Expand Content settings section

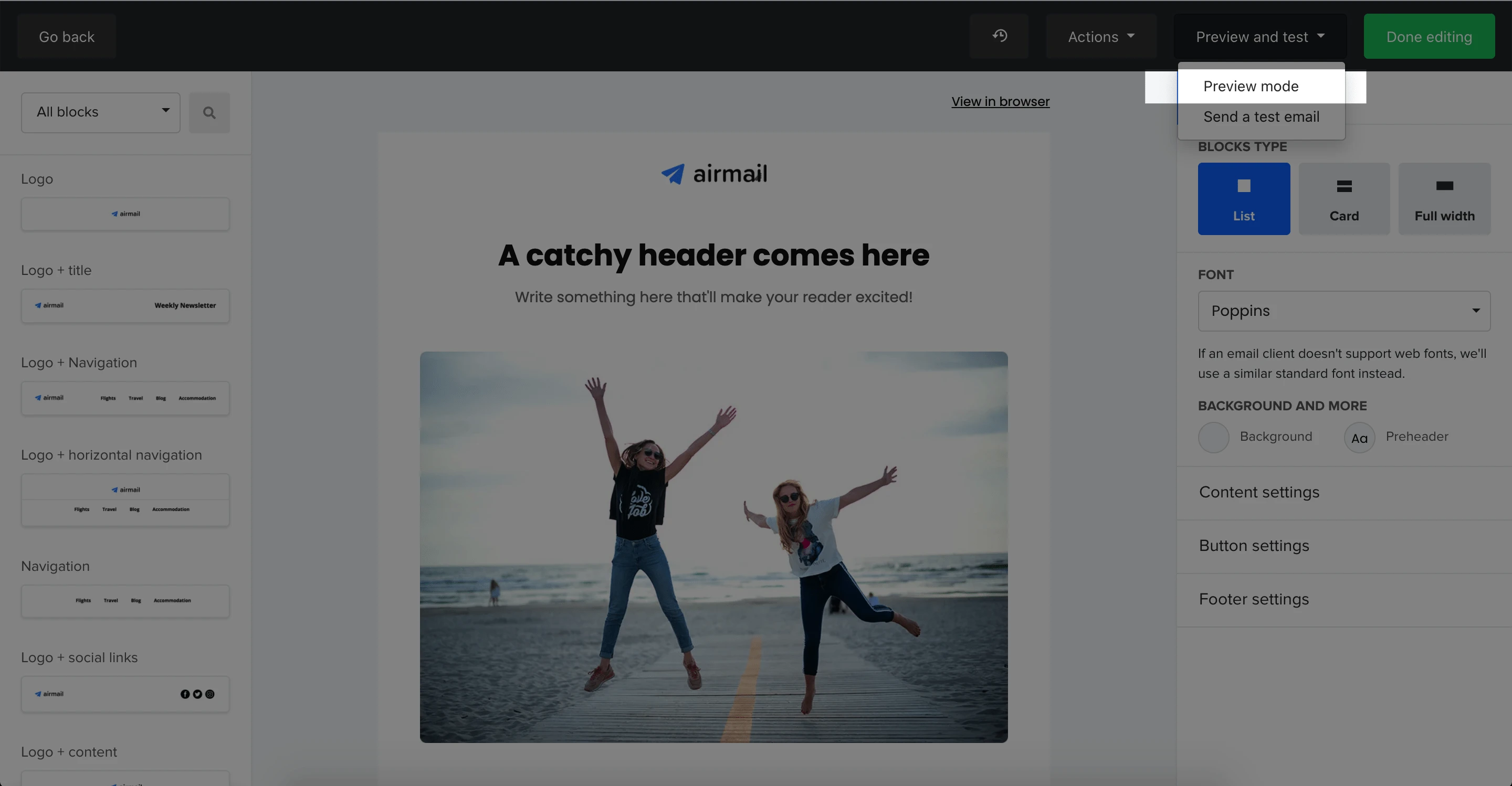point(1258,492)
